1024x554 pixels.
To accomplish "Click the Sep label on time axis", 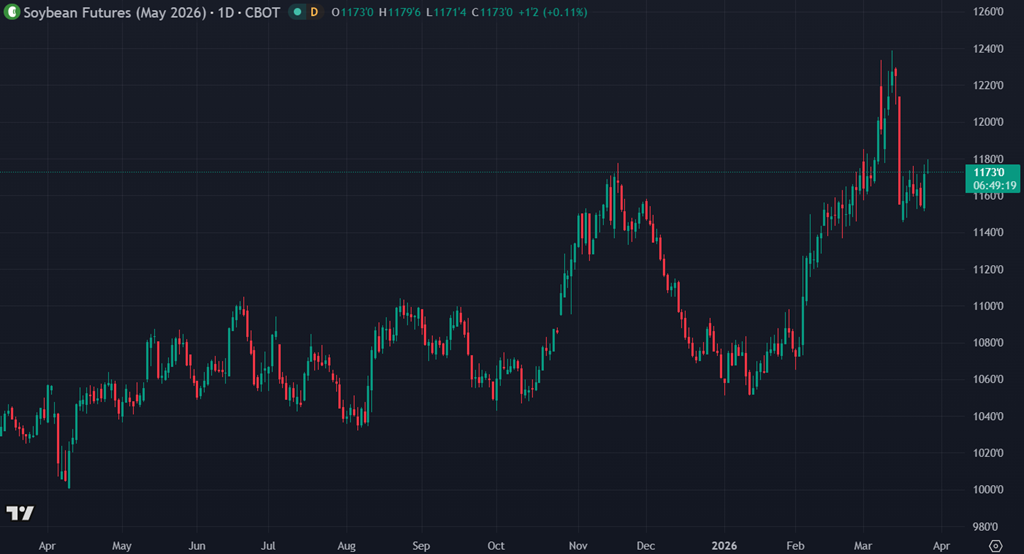I will [421, 547].
